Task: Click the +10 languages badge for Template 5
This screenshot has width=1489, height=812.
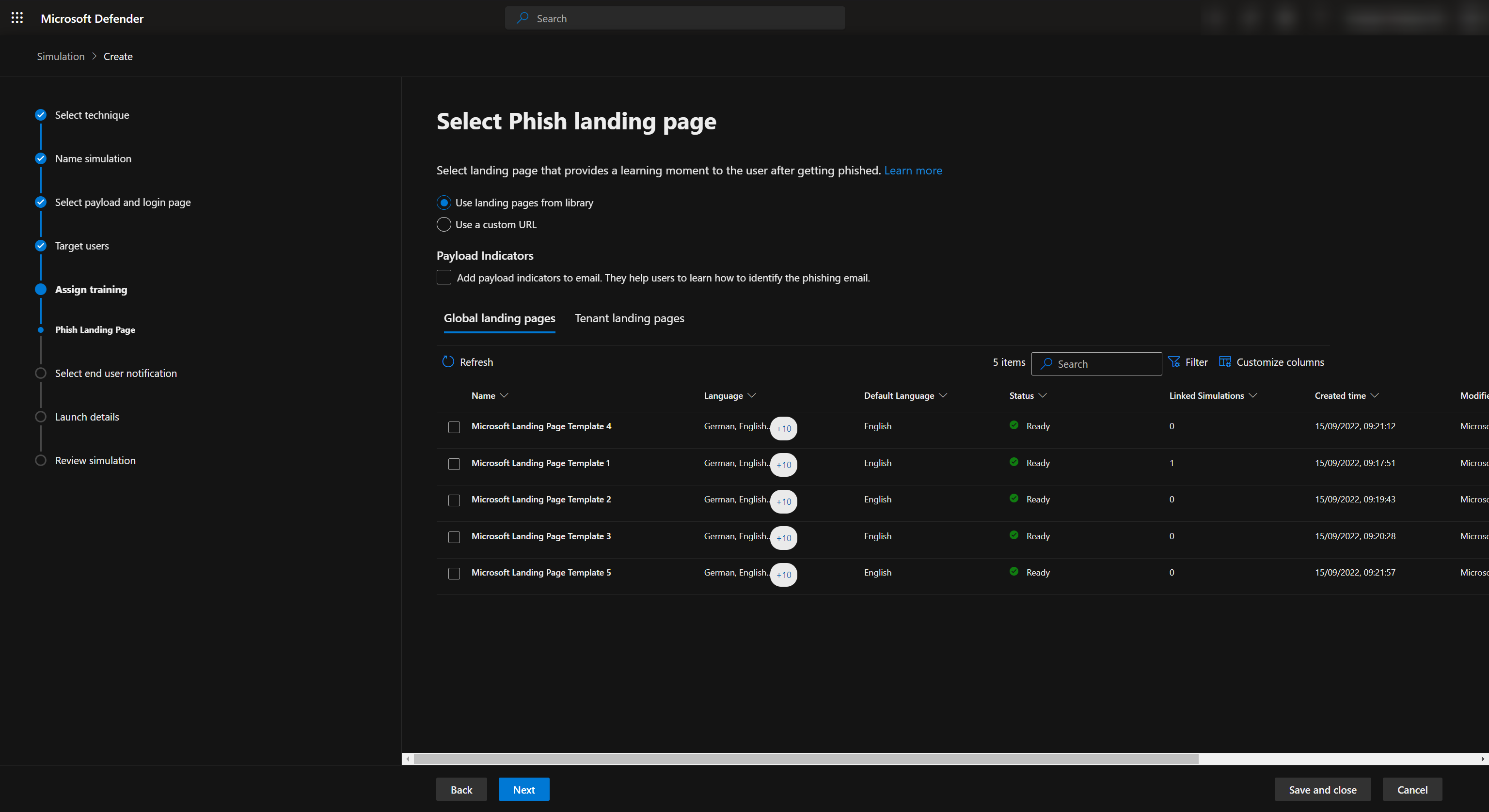Action: tap(783, 575)
